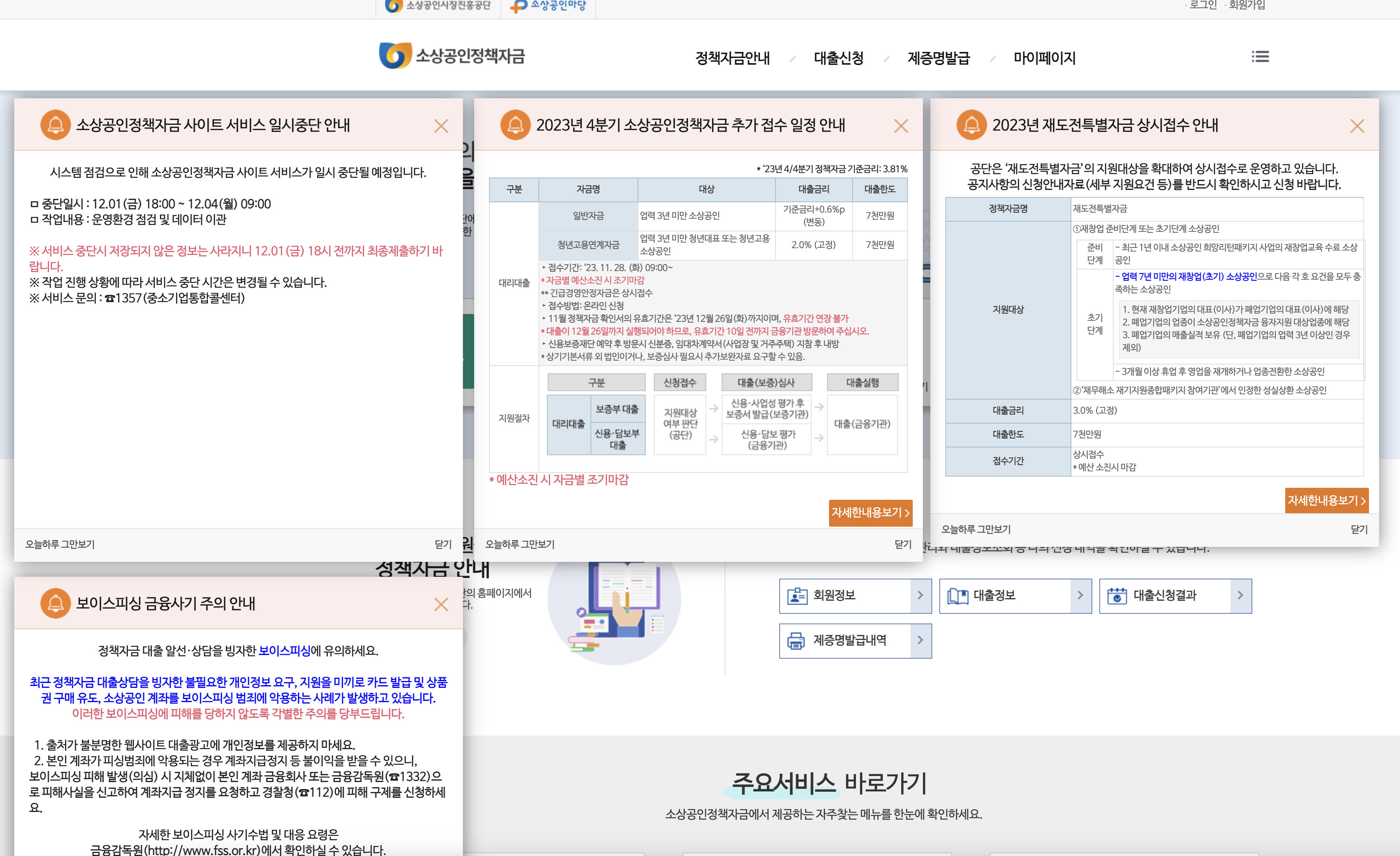Open the 소상공인마당 top tab link

coord(548,6)
